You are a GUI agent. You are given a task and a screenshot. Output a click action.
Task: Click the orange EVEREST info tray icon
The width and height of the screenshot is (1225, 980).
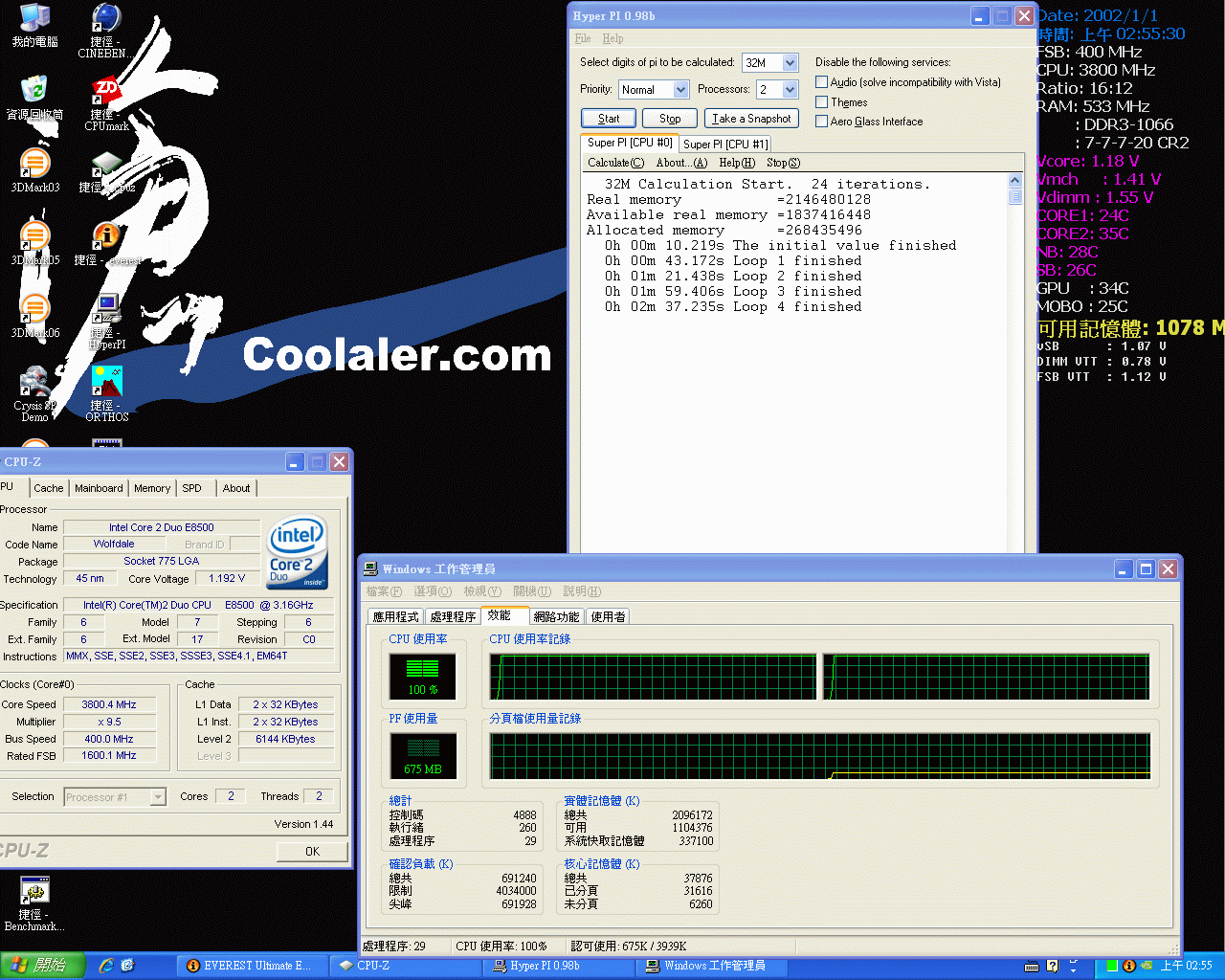(1129, 966)
